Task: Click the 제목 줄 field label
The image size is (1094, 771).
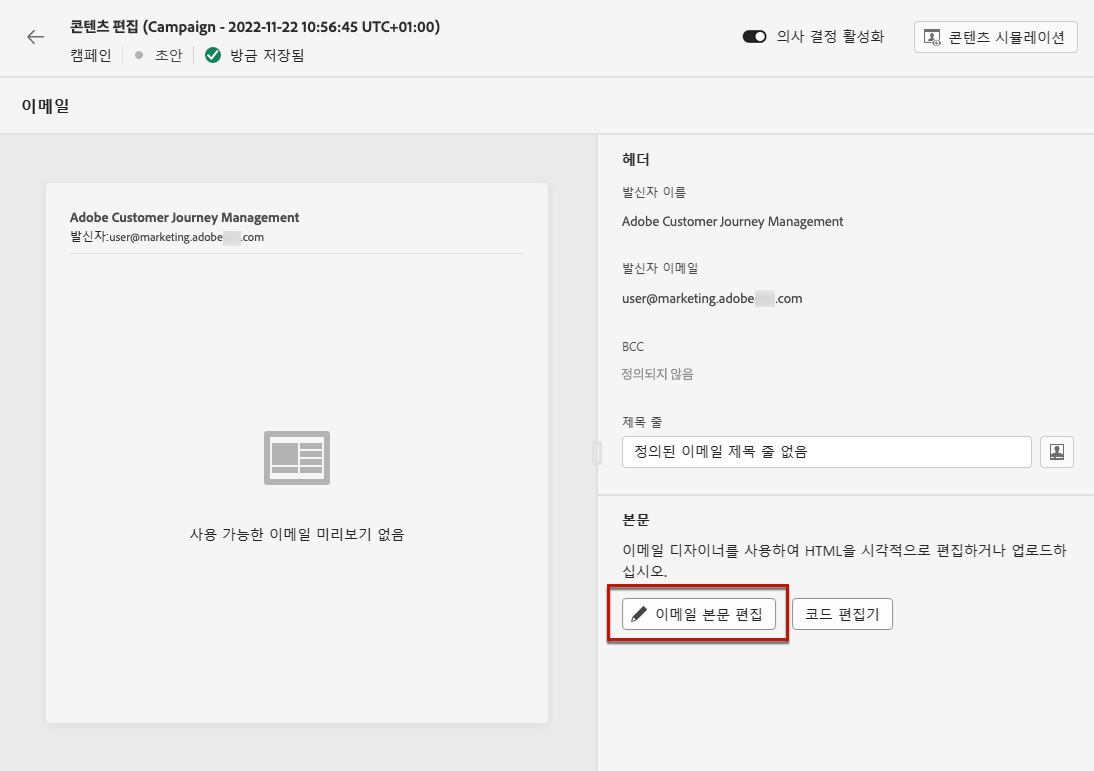Action: pos(642,422)
